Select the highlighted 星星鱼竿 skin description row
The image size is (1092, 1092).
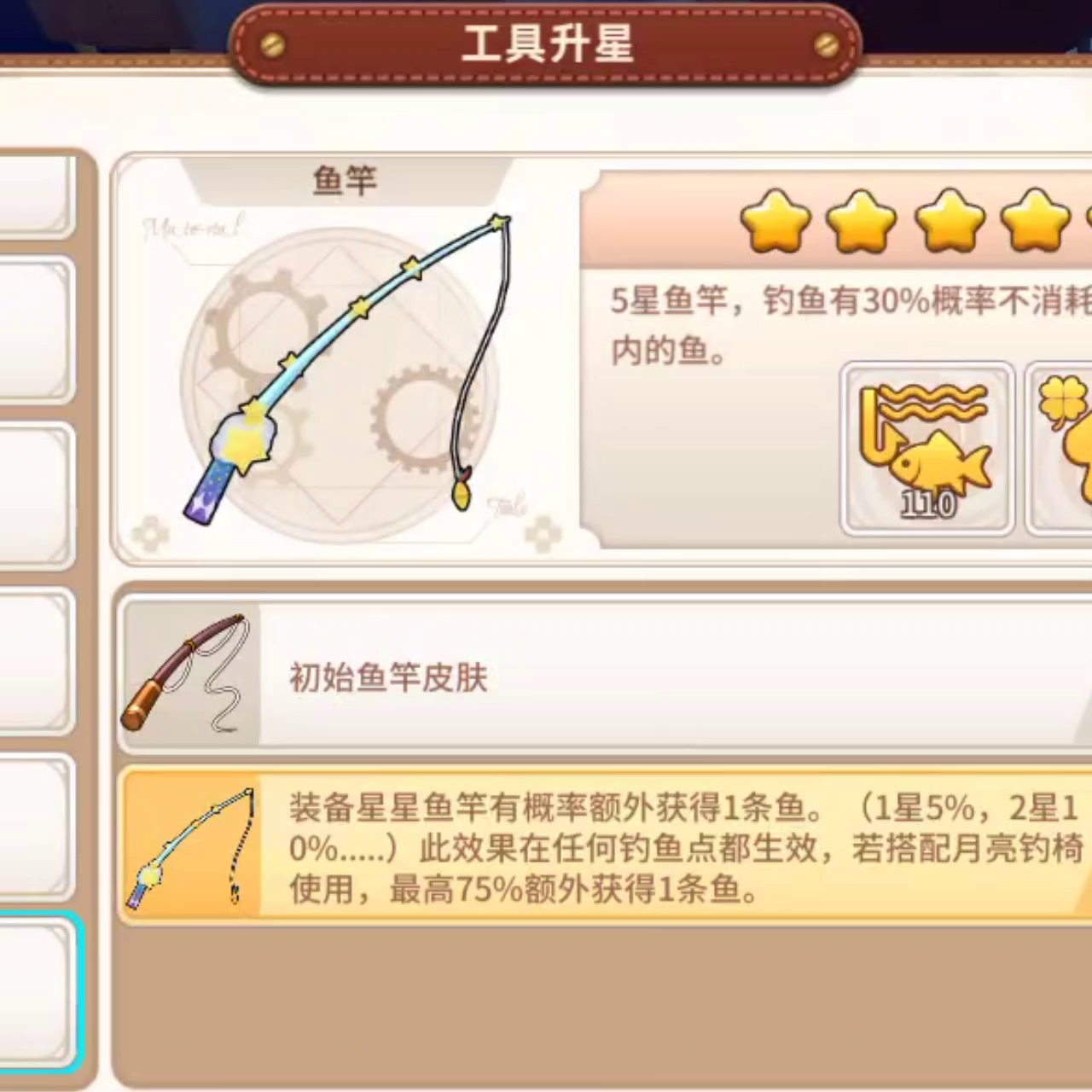pos(606,845)
